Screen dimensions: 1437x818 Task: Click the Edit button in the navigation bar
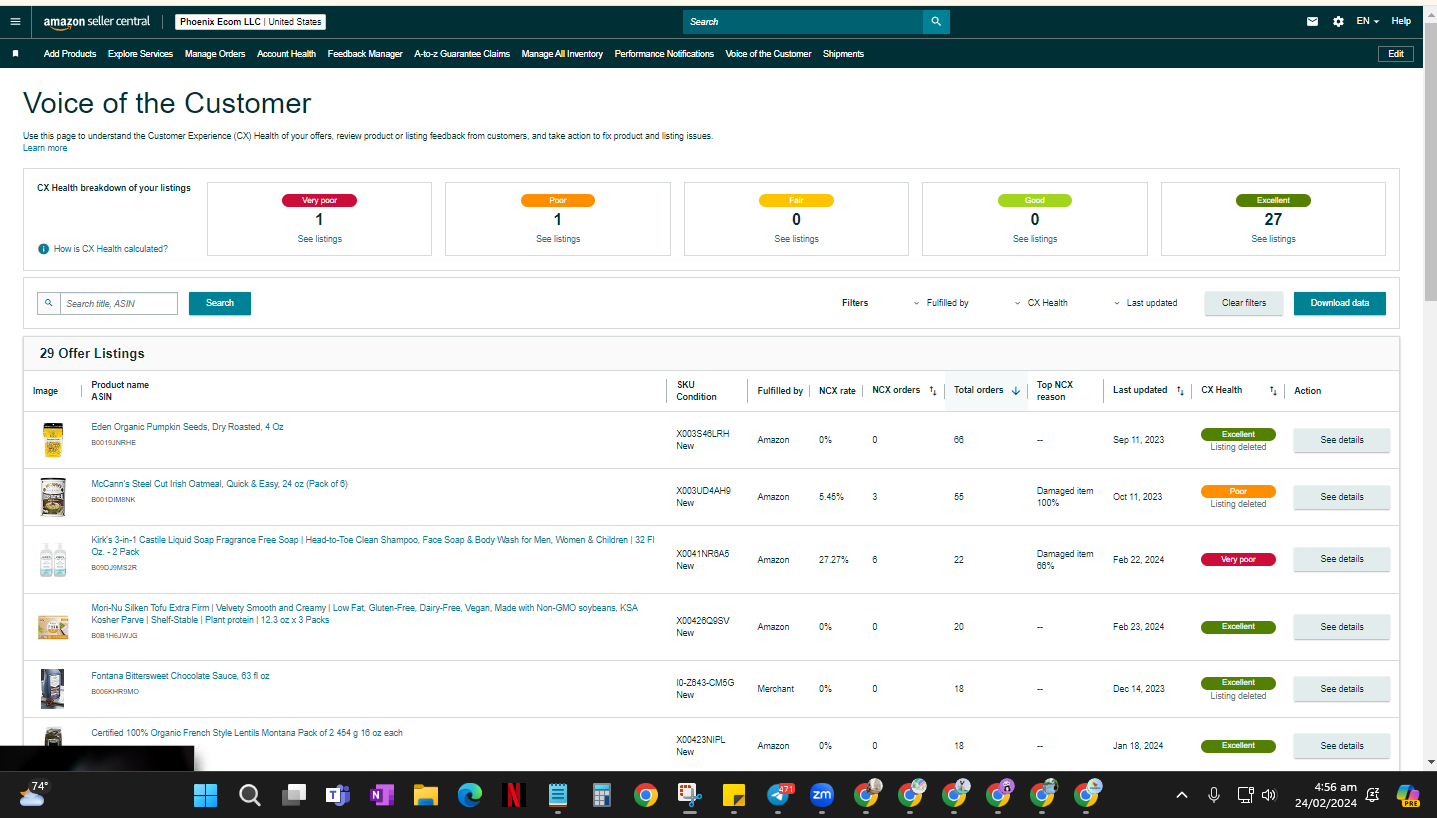[1396, 54]
